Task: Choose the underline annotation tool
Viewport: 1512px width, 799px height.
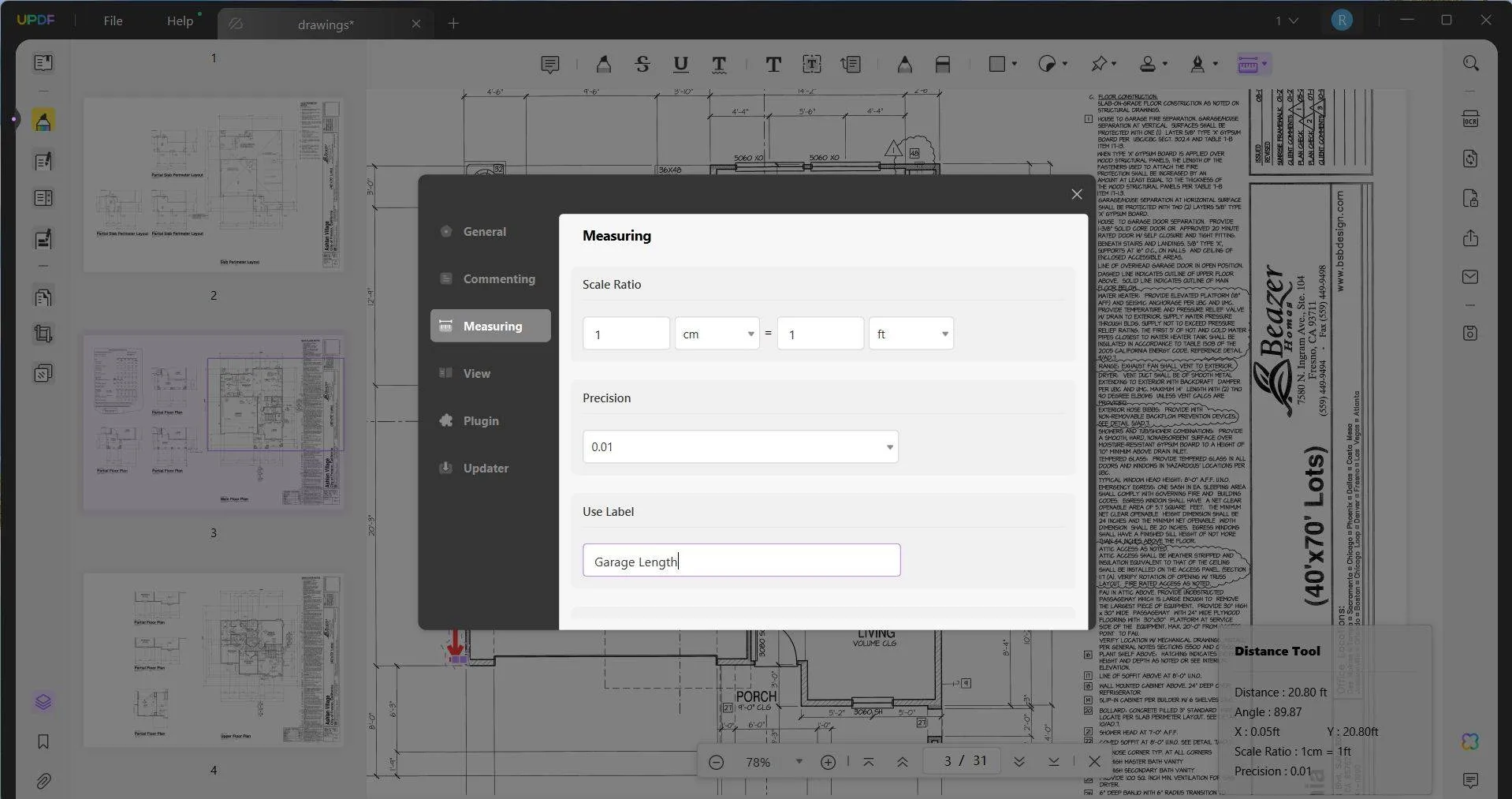Action: [x=681, y=65]
